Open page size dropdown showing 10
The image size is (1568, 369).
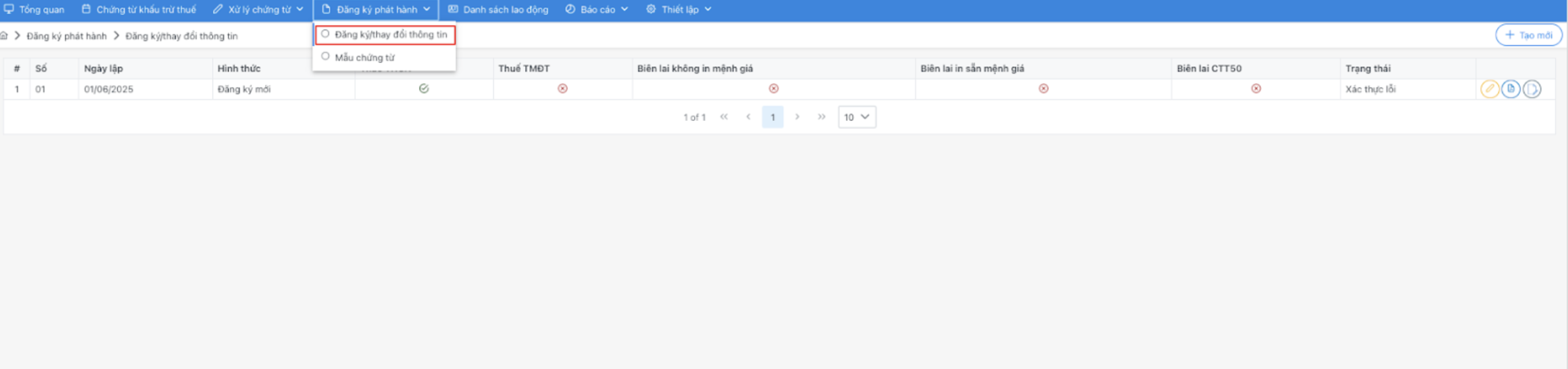(856, 117)
